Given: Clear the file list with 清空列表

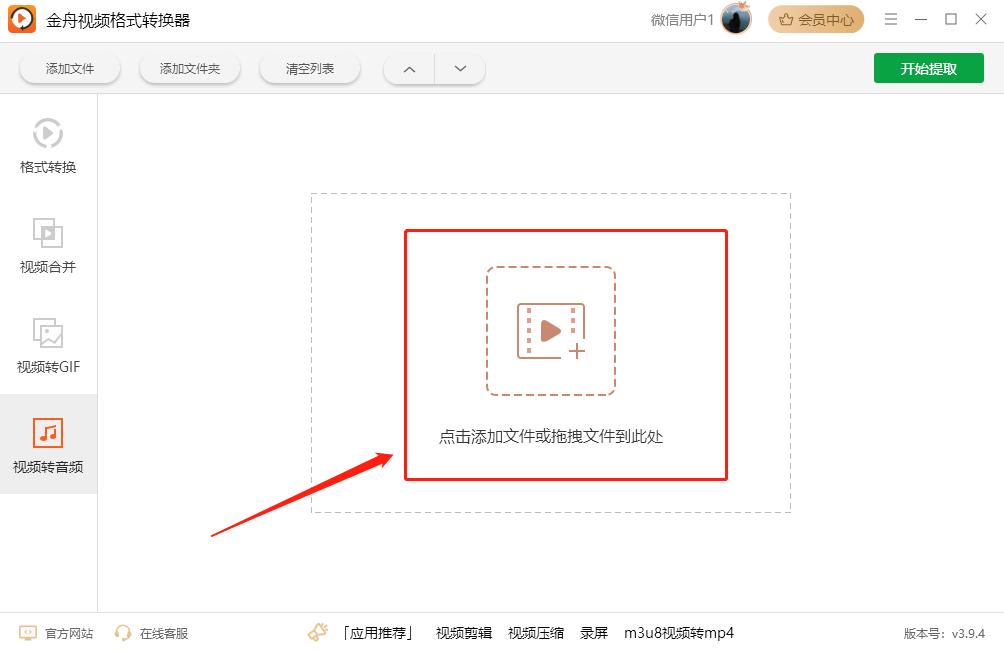Looking at the screenshot, I should pos(310,68).
